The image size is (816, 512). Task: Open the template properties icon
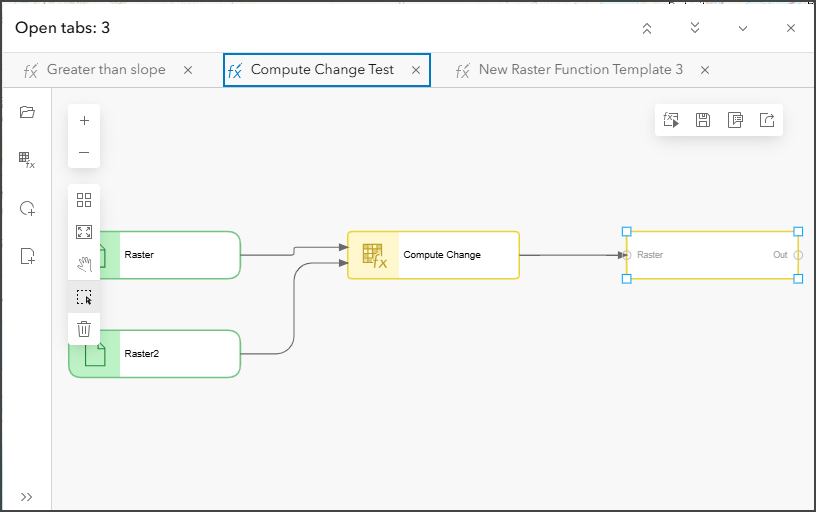click(735, 120)
